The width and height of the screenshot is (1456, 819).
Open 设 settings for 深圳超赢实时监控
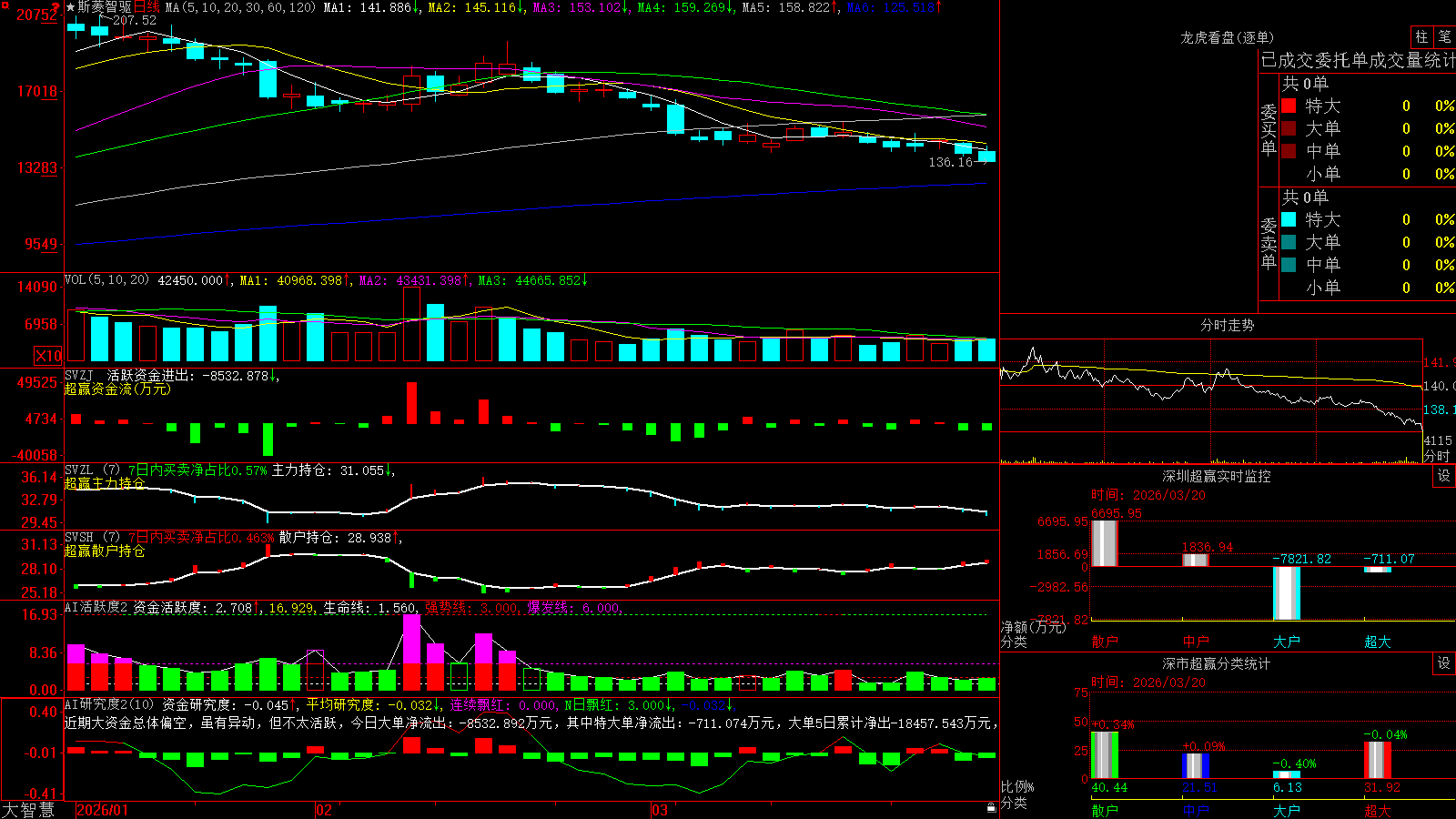tap(1444, 476)
